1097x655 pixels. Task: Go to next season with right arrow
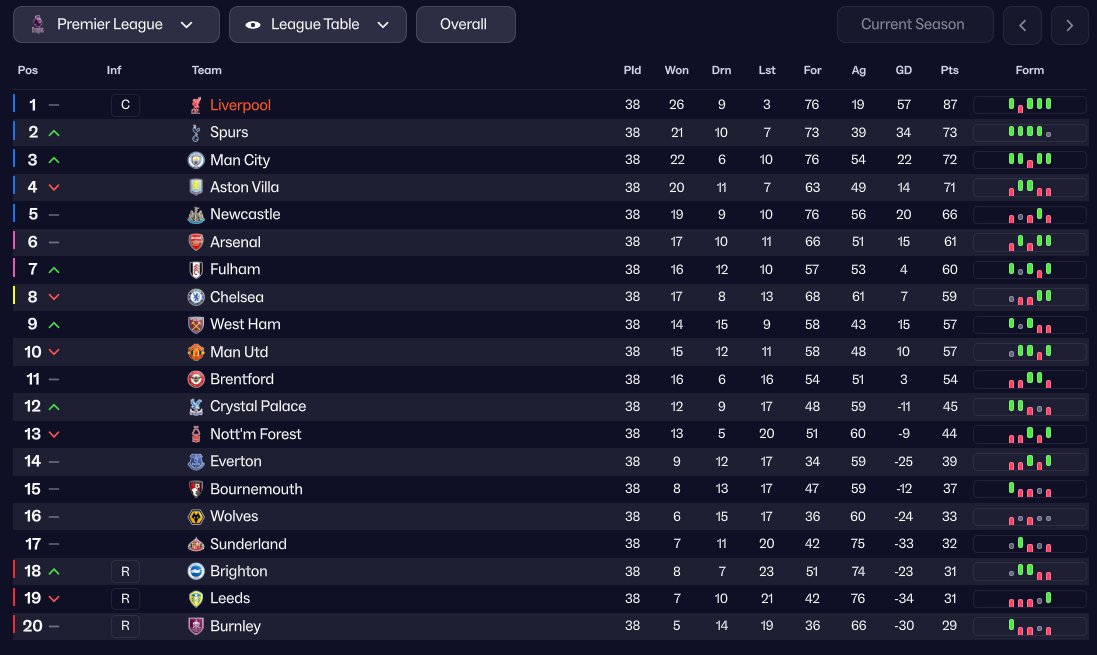click(1070, 26)
